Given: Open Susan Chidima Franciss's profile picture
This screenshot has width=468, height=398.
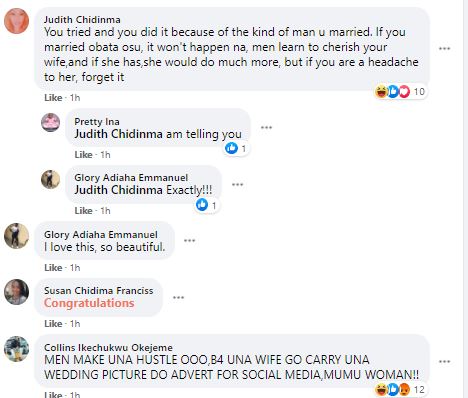Looking at the screenshot, I should [x=16, y=292].
